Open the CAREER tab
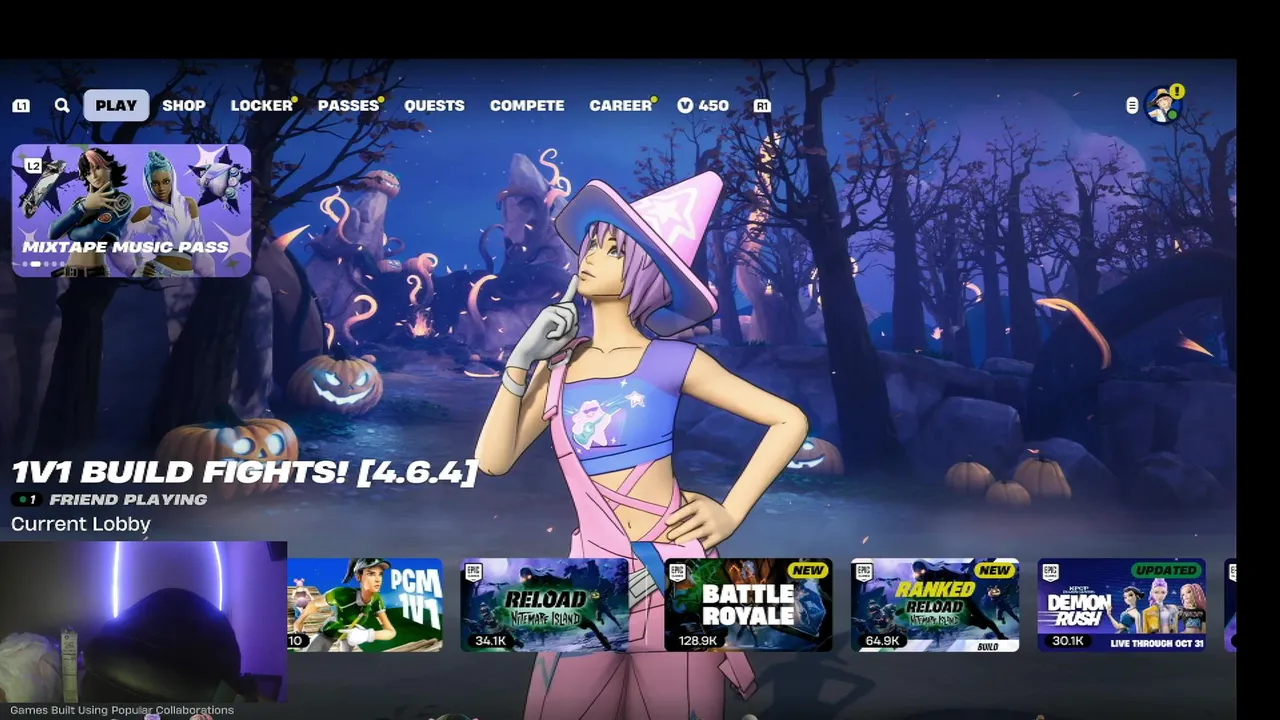 point(621,105)
